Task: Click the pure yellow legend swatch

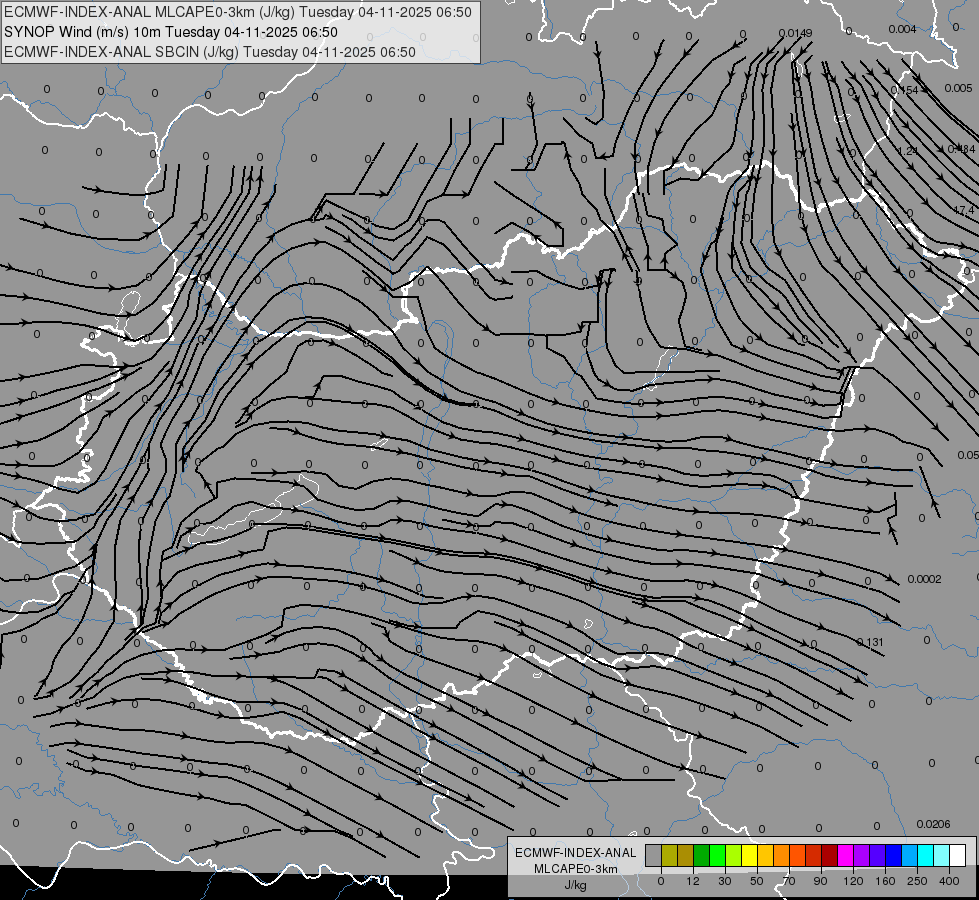Action: 749,855
